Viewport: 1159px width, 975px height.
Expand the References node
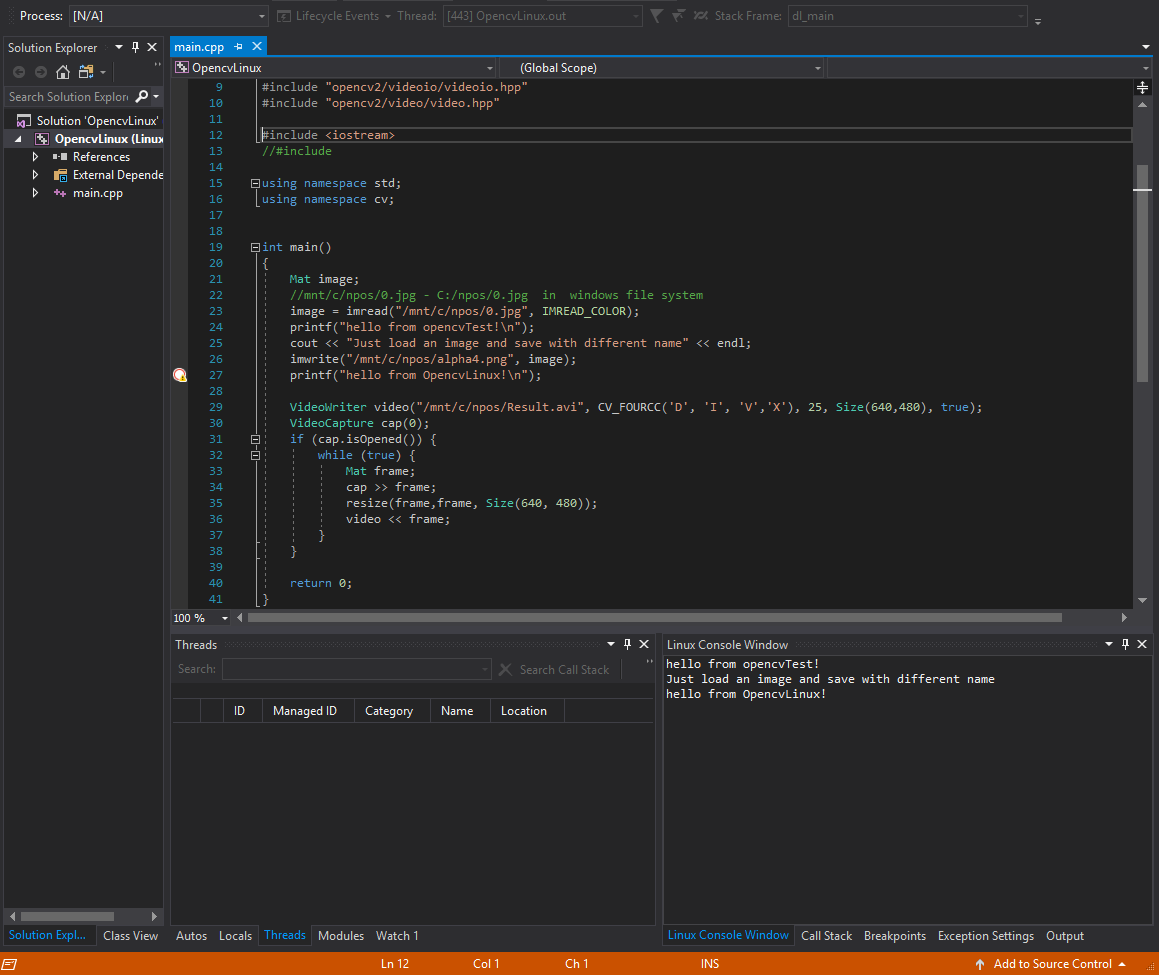pyautogui.click(x=35, y=157)
